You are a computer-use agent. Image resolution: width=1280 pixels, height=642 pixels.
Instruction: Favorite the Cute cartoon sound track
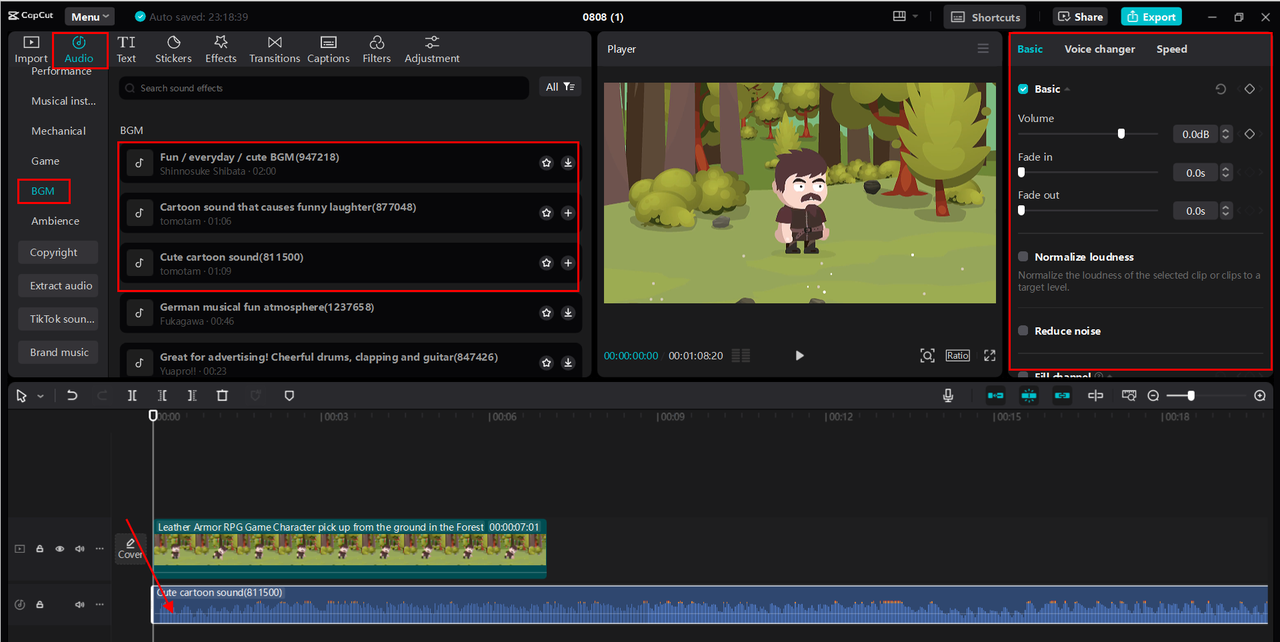546,263
